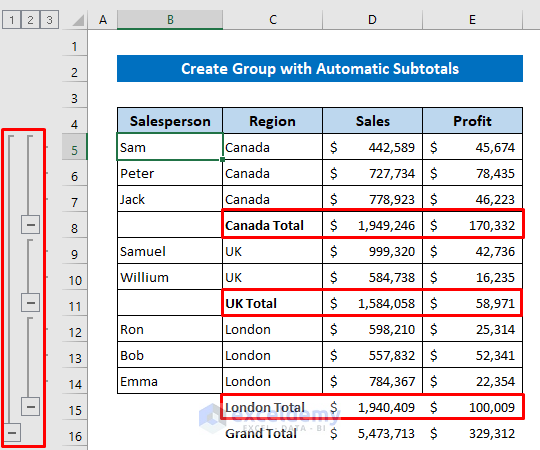Select the Profit header cell
The image size is (540, 450).
click(x=472, y=121)
